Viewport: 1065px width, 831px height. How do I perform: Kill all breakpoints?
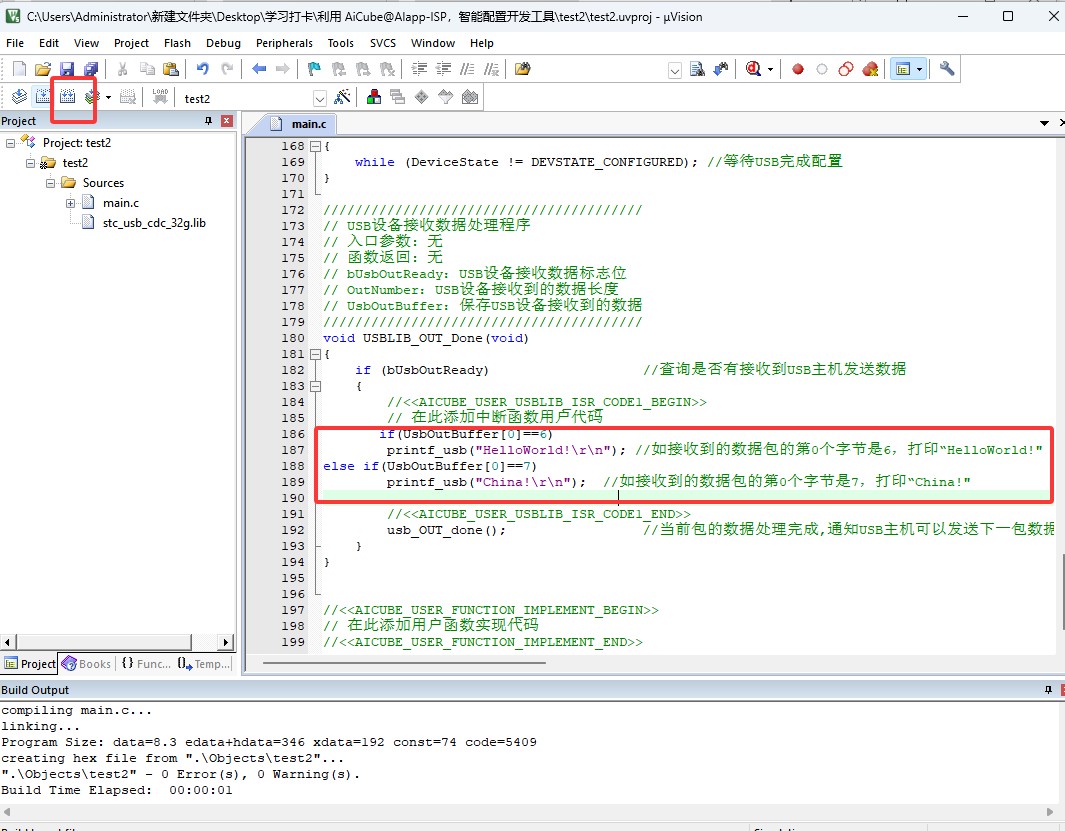coord(870,69)
